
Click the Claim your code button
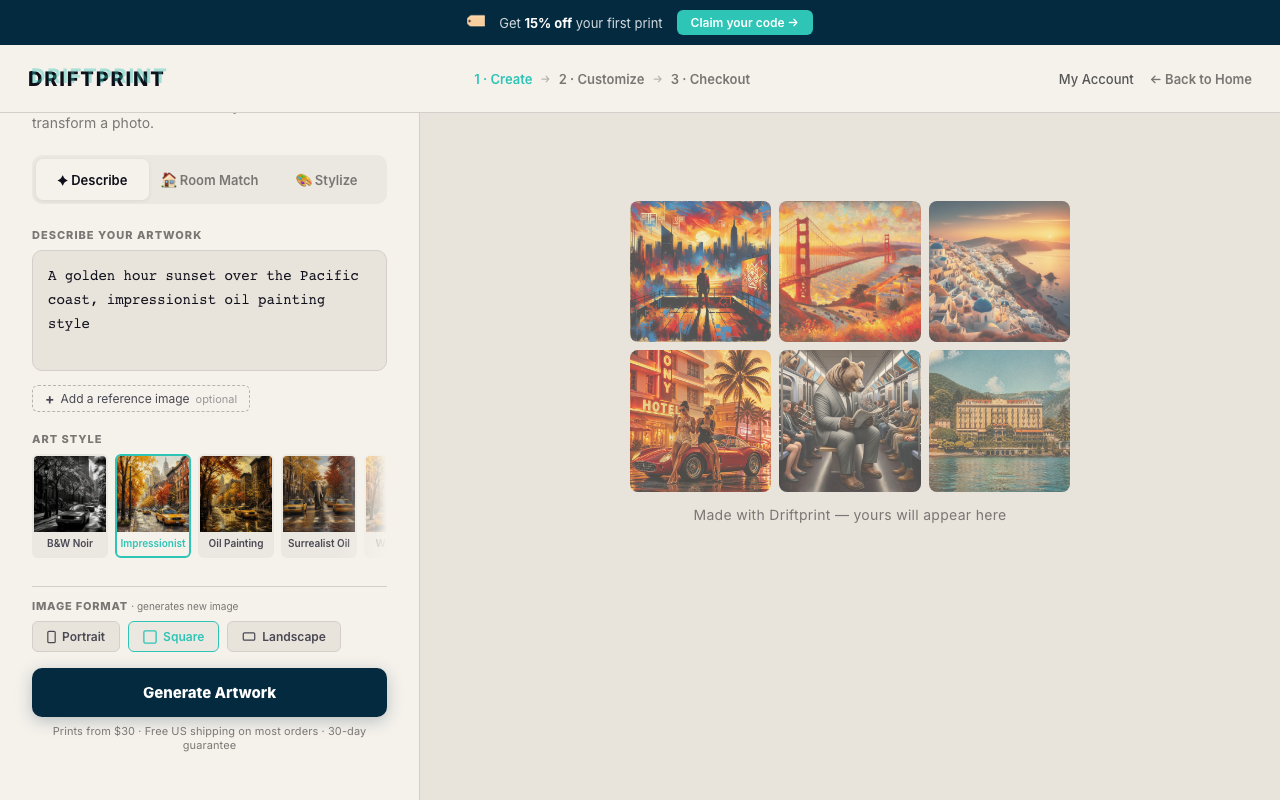click(745, 23)
